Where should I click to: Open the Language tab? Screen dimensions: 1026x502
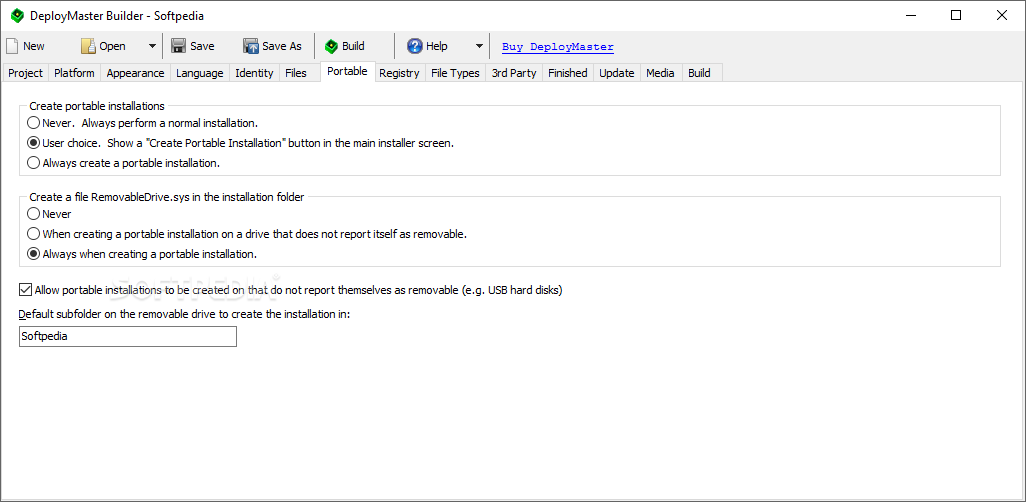tap(200, 73)
